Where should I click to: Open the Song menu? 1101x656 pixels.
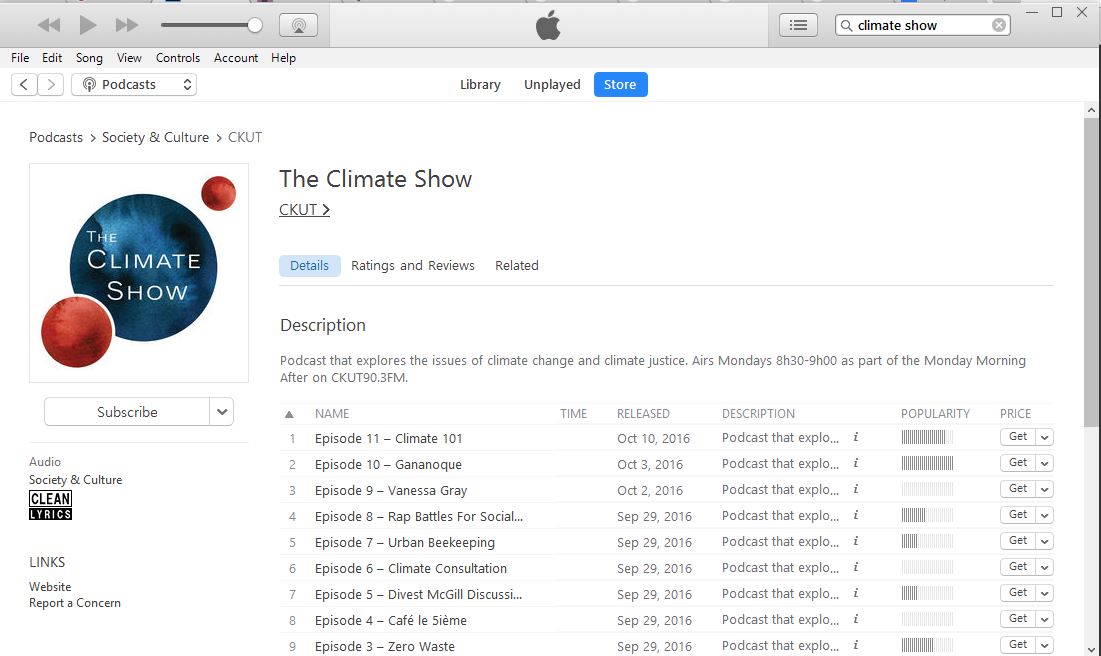pyautogui.click(x=89, y=58)
